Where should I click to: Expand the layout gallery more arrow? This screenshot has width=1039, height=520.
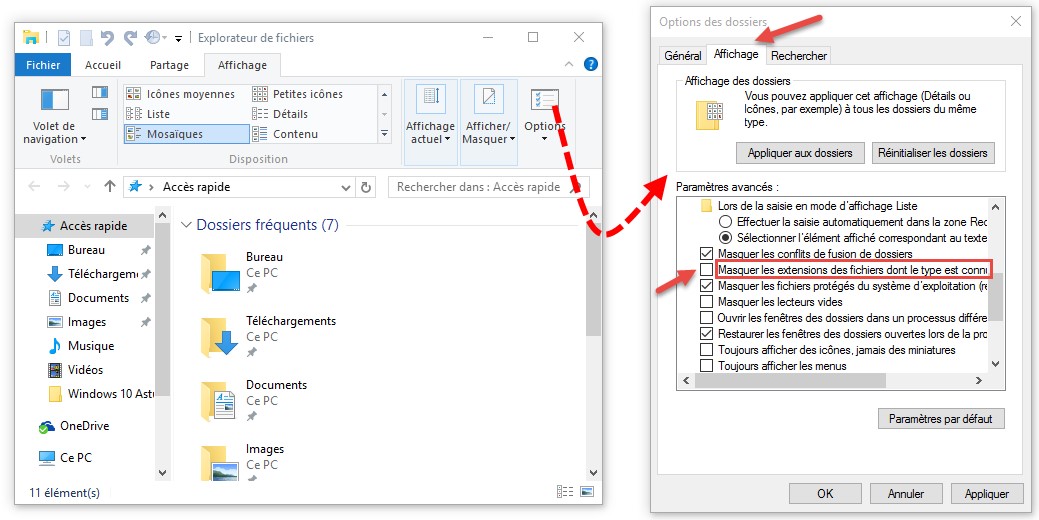coord(384,134)
